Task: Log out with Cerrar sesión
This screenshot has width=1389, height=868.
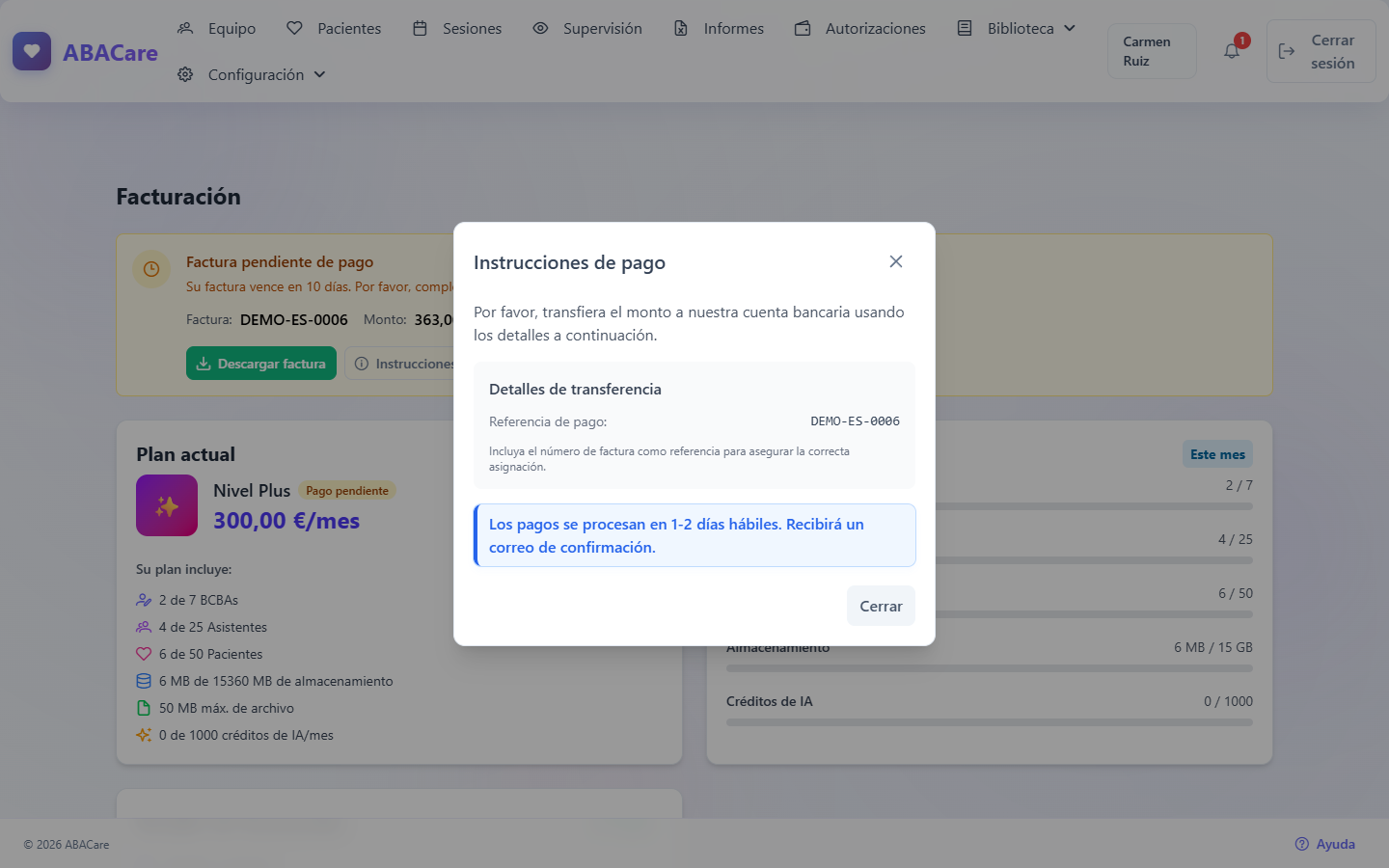Action: [1321, 51]
